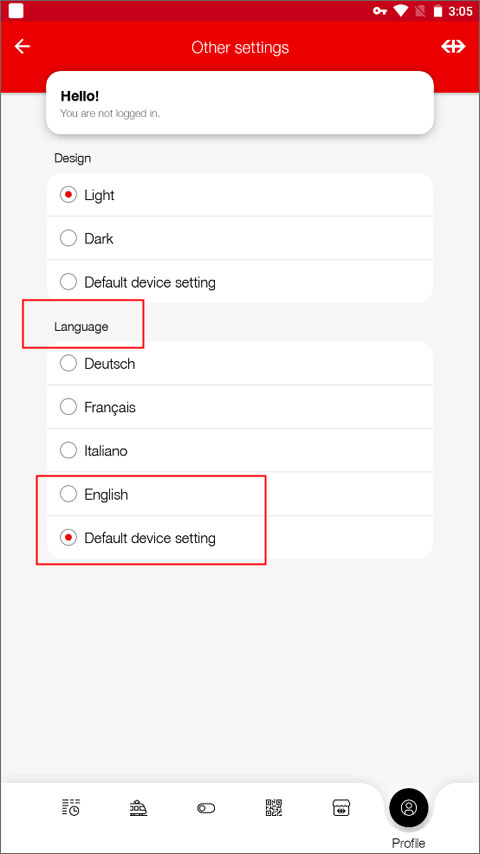480x854 pixels.
Task: Select Italiano as language
Action: (240, 450)
